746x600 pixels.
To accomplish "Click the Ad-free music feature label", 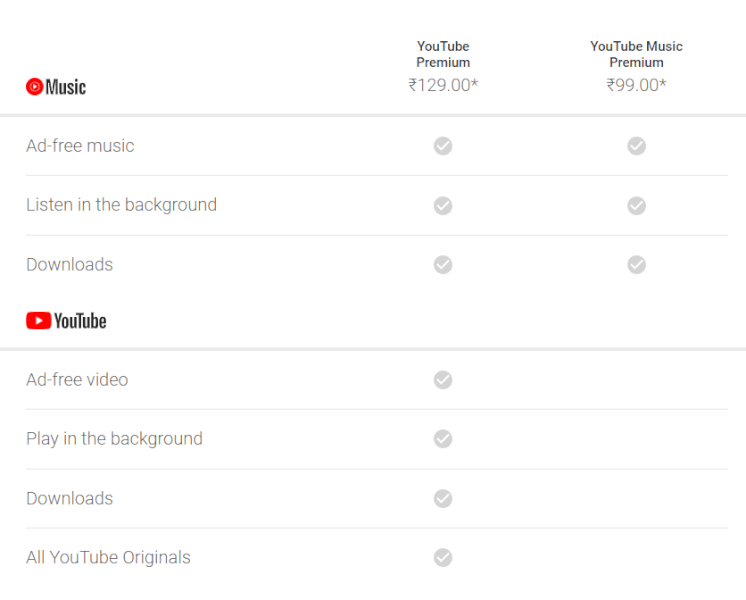I will (x=80, y=146).
